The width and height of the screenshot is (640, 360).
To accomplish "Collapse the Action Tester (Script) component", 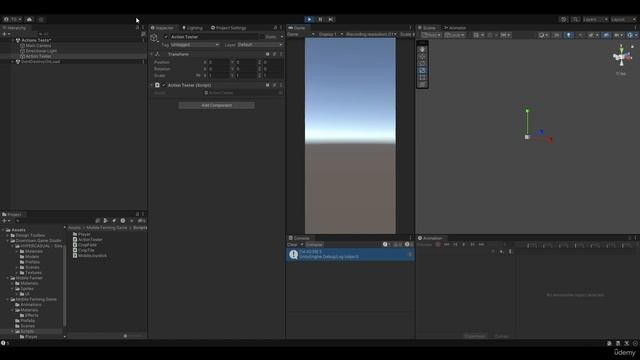I will 152,85.
